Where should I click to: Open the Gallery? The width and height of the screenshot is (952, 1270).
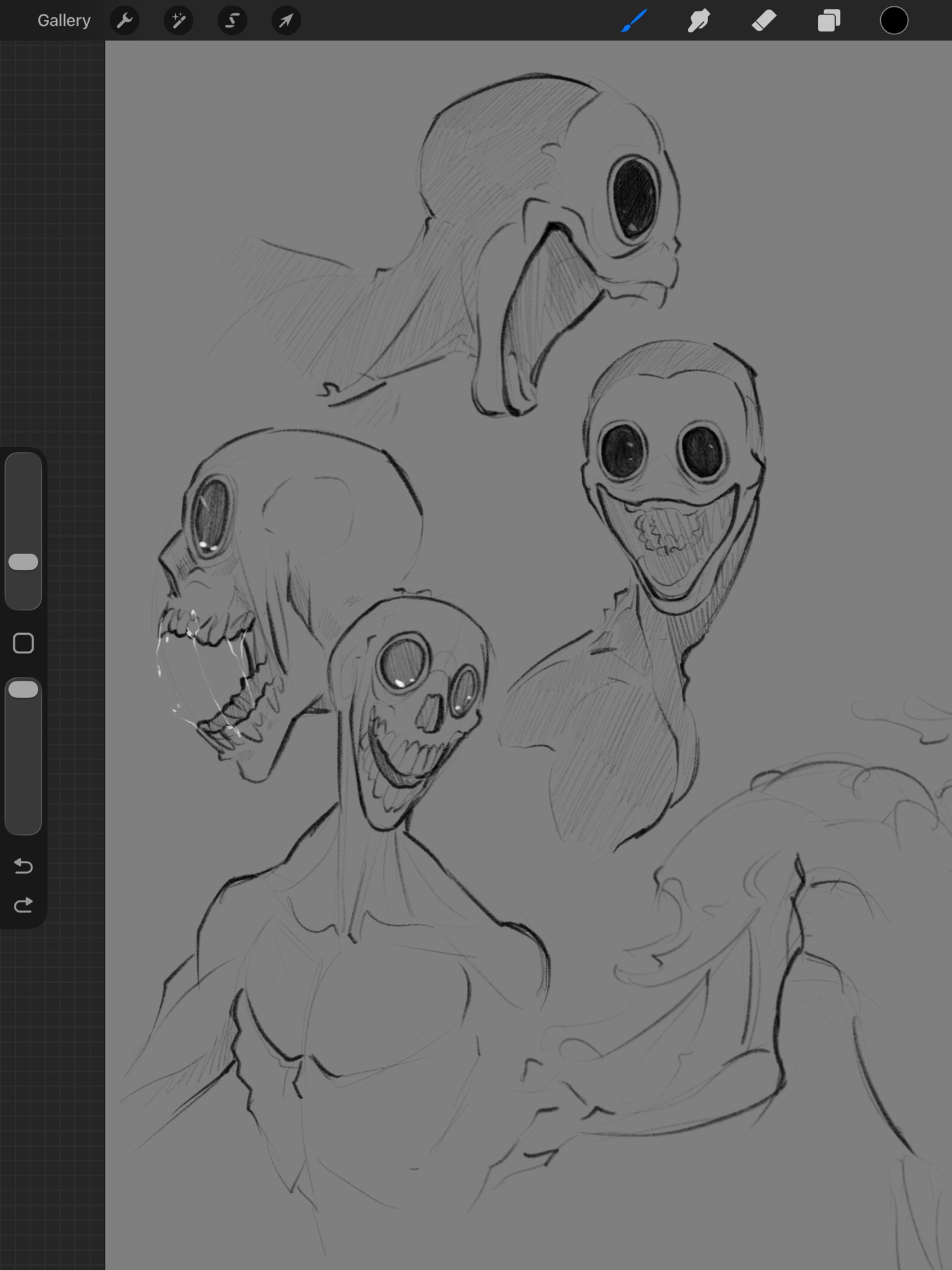[x=64, y=20]
